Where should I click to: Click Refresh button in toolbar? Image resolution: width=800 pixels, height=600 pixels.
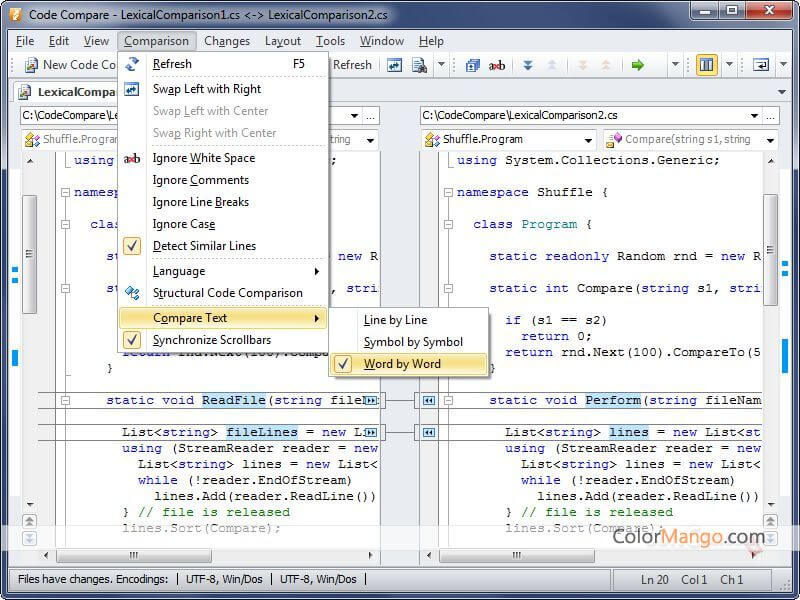pyautogui.click(x=352, y=65)
